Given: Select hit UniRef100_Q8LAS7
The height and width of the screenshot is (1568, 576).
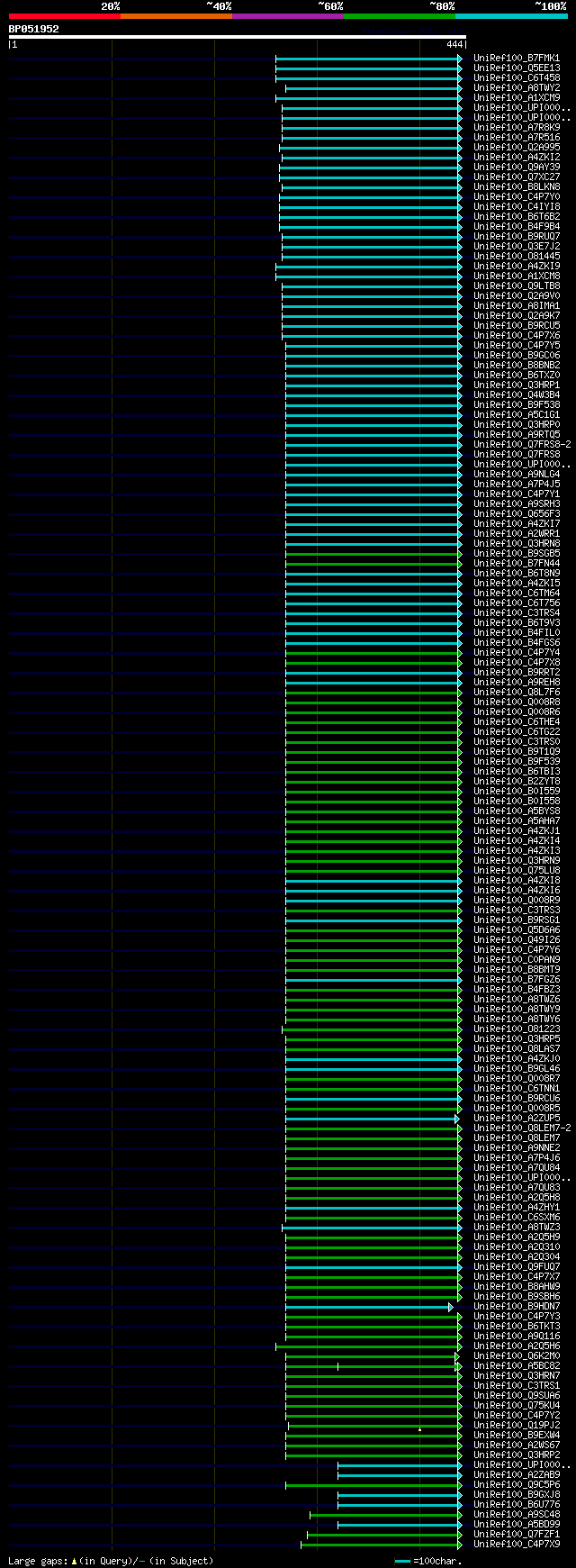Looking at the screenshot, I should coord(517,1049).
